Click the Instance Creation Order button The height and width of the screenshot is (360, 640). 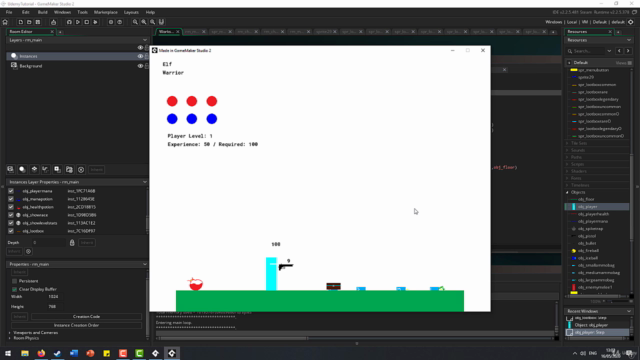pos(76,326)
